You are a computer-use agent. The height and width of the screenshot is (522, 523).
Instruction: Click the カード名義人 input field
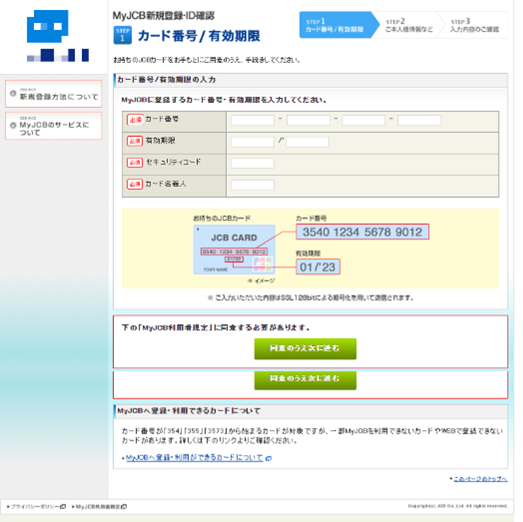click(253, 185)
